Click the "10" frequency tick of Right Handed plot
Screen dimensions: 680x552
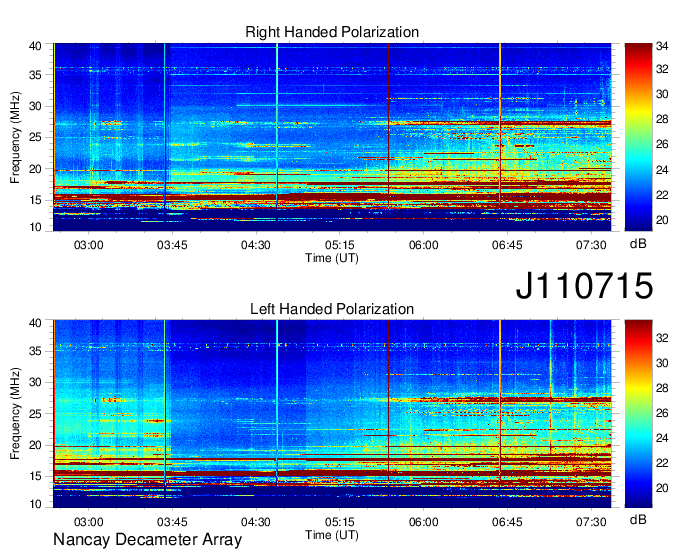click(x=35, y=227)
